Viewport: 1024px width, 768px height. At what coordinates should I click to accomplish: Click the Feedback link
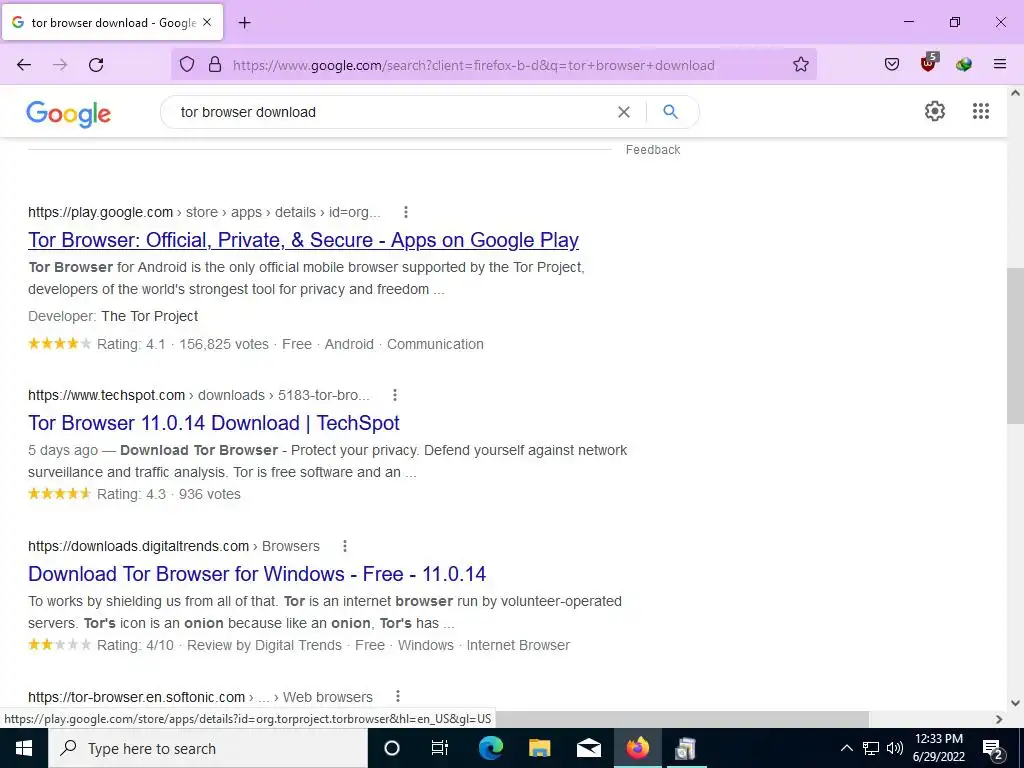[653, 150]
